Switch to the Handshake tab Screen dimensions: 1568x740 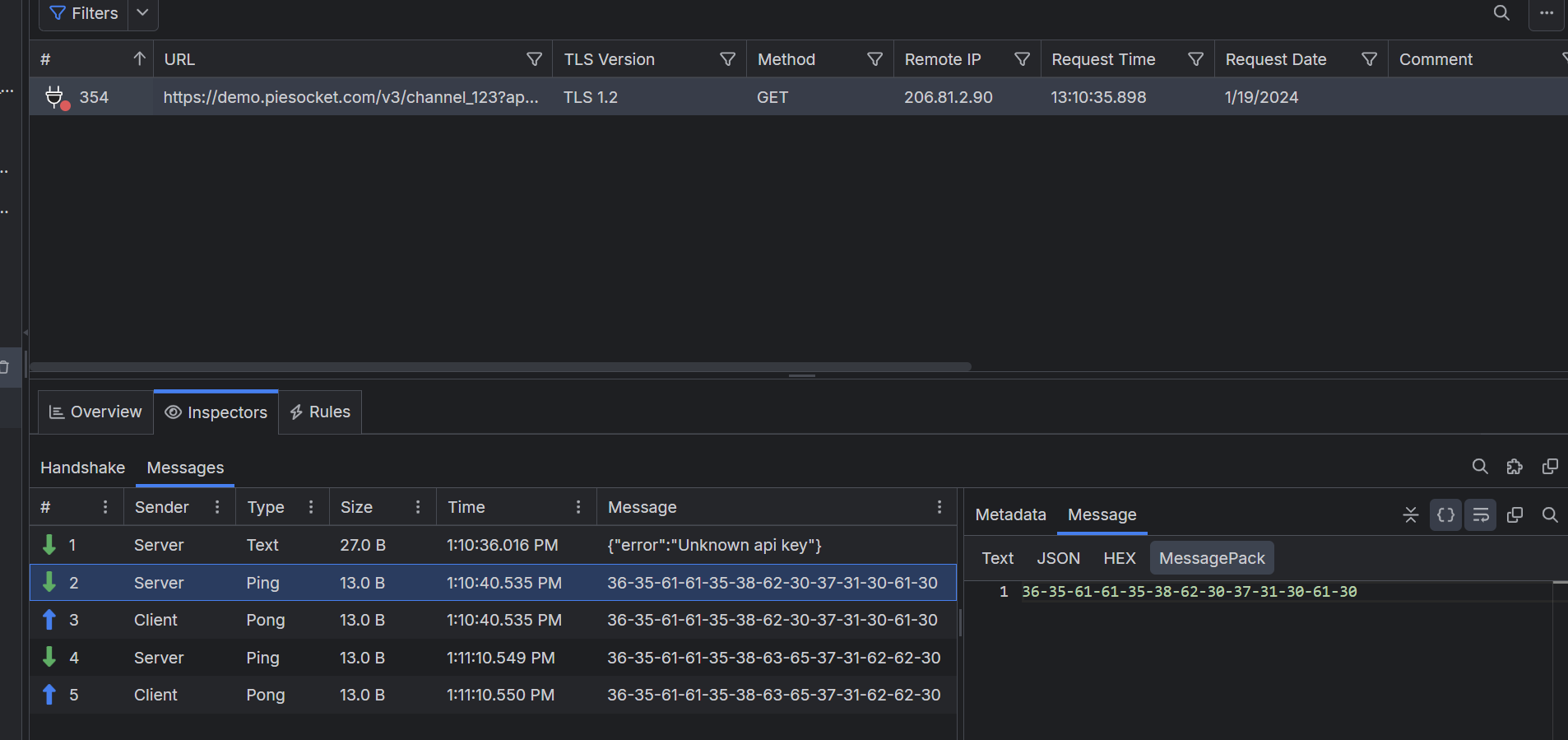(82, 468)
